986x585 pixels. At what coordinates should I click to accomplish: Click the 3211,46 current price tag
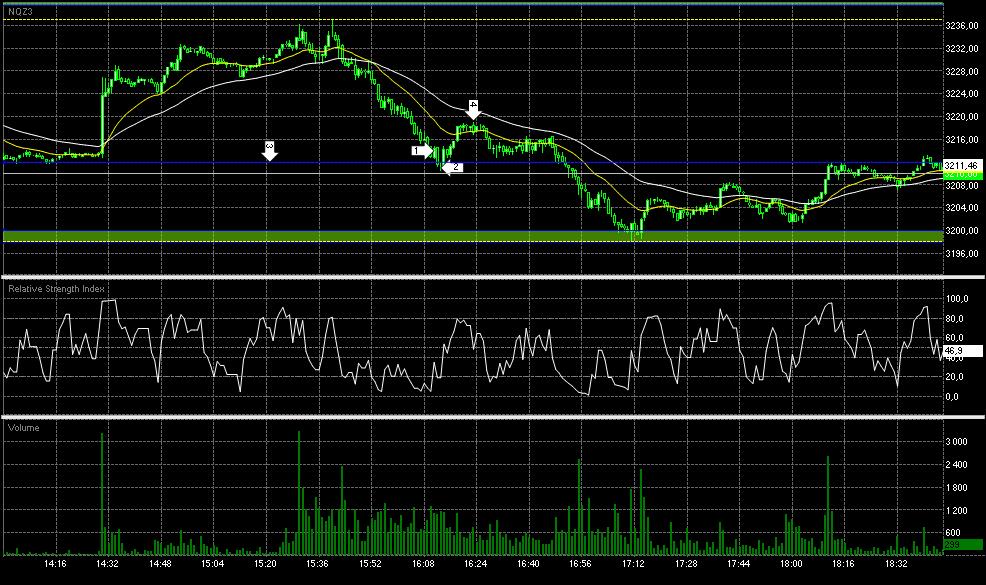tap(962, 165)
